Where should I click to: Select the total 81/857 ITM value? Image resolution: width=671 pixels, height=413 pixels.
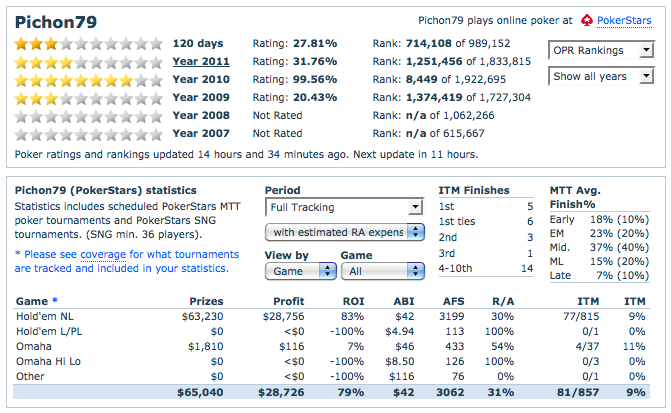(578, 392)
